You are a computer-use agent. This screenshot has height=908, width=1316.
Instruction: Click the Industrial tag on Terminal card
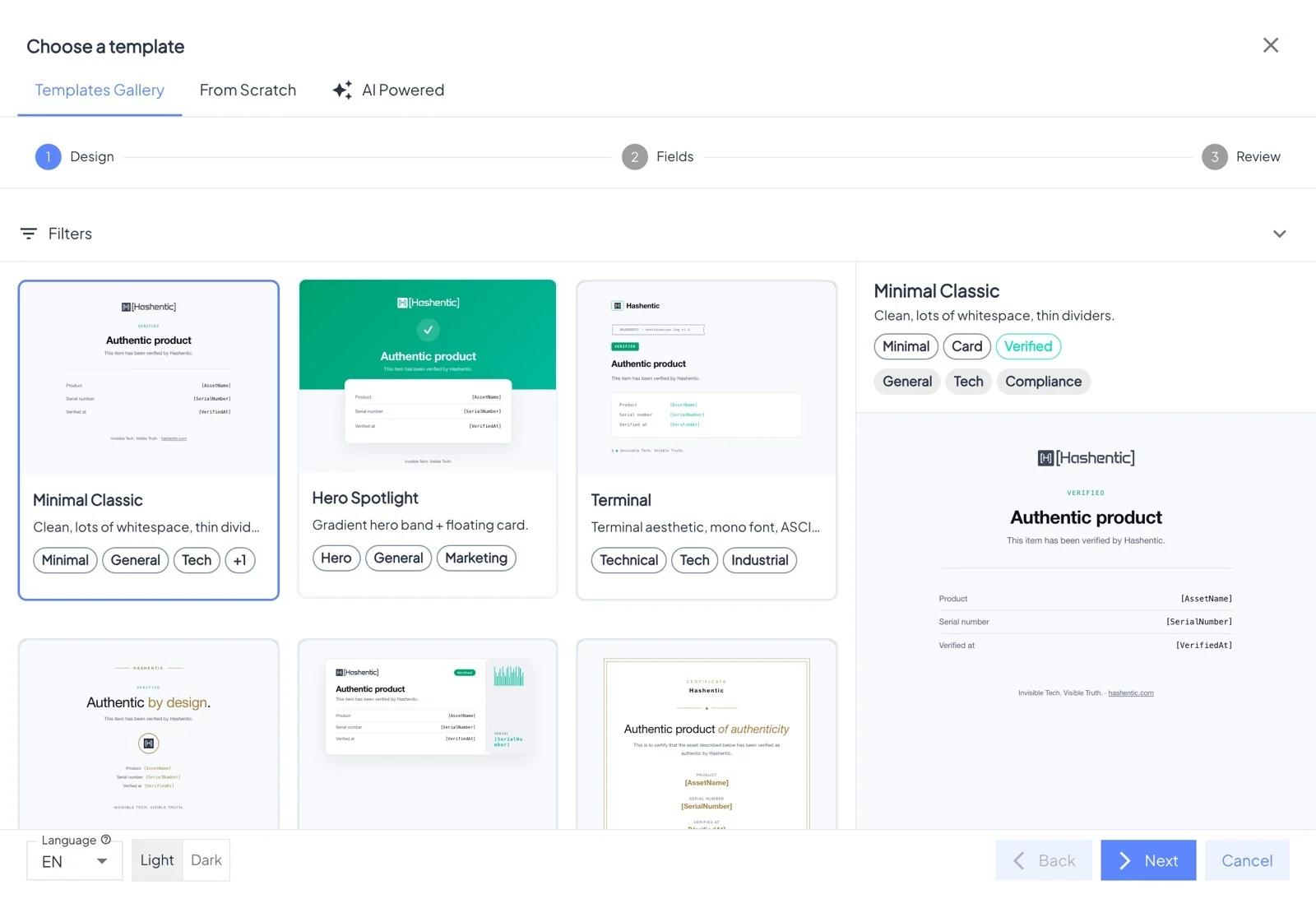[760, 560]
